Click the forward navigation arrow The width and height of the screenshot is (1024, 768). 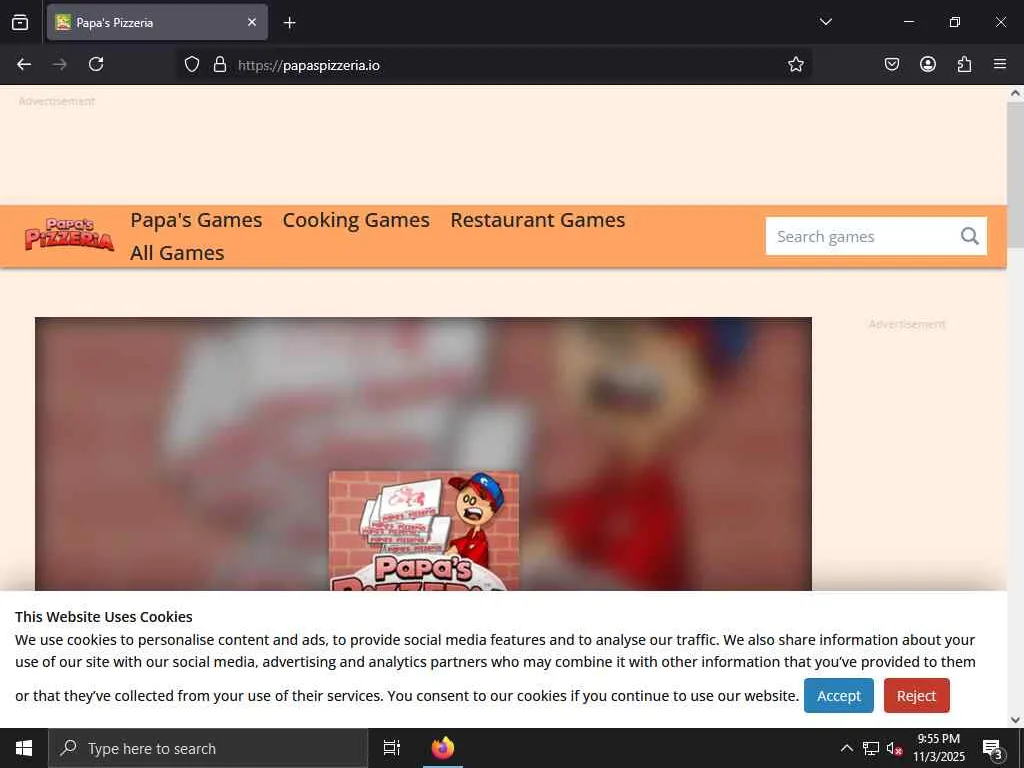click(x=59, y=64)
